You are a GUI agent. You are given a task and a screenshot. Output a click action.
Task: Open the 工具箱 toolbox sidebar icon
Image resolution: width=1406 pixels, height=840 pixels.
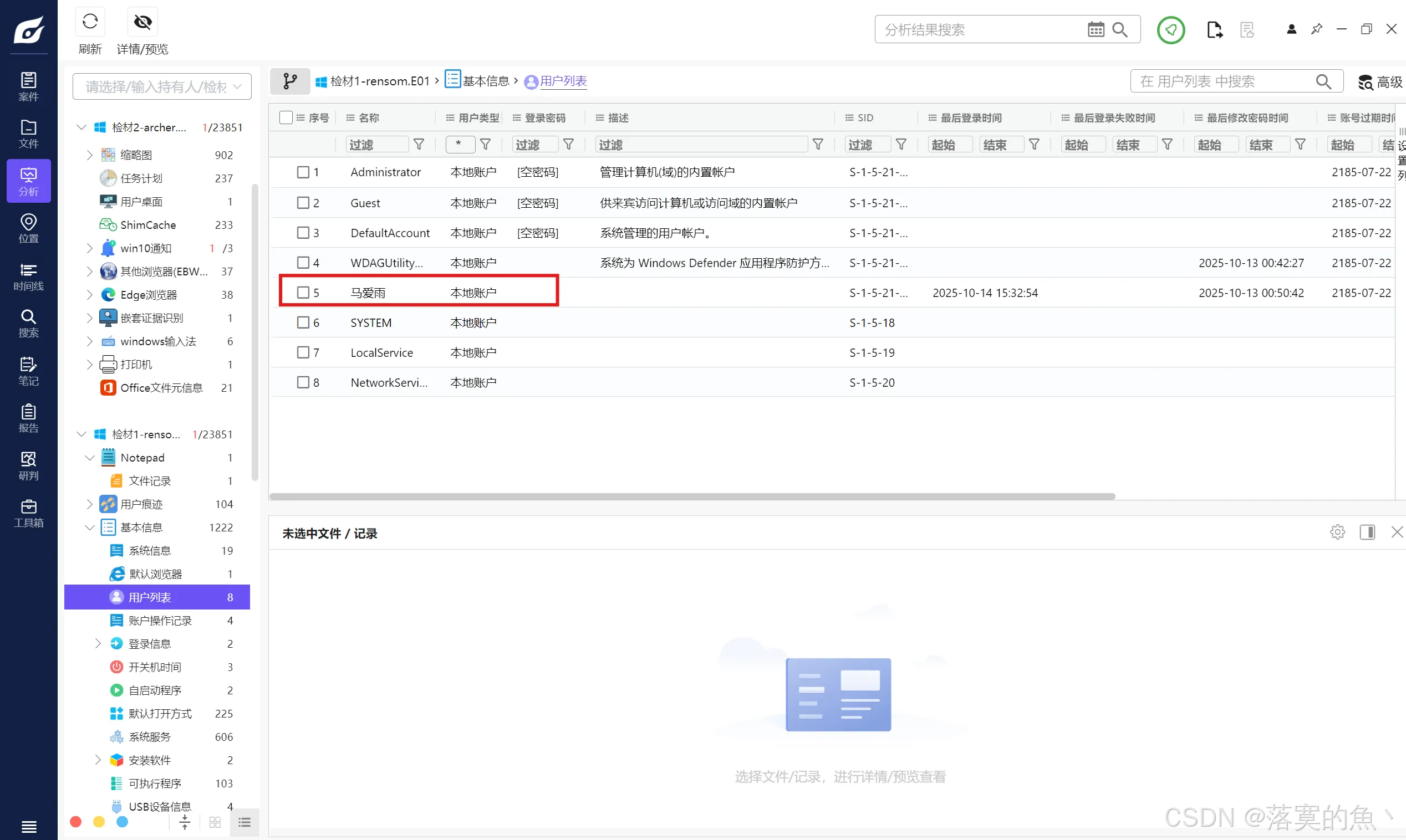28,513
